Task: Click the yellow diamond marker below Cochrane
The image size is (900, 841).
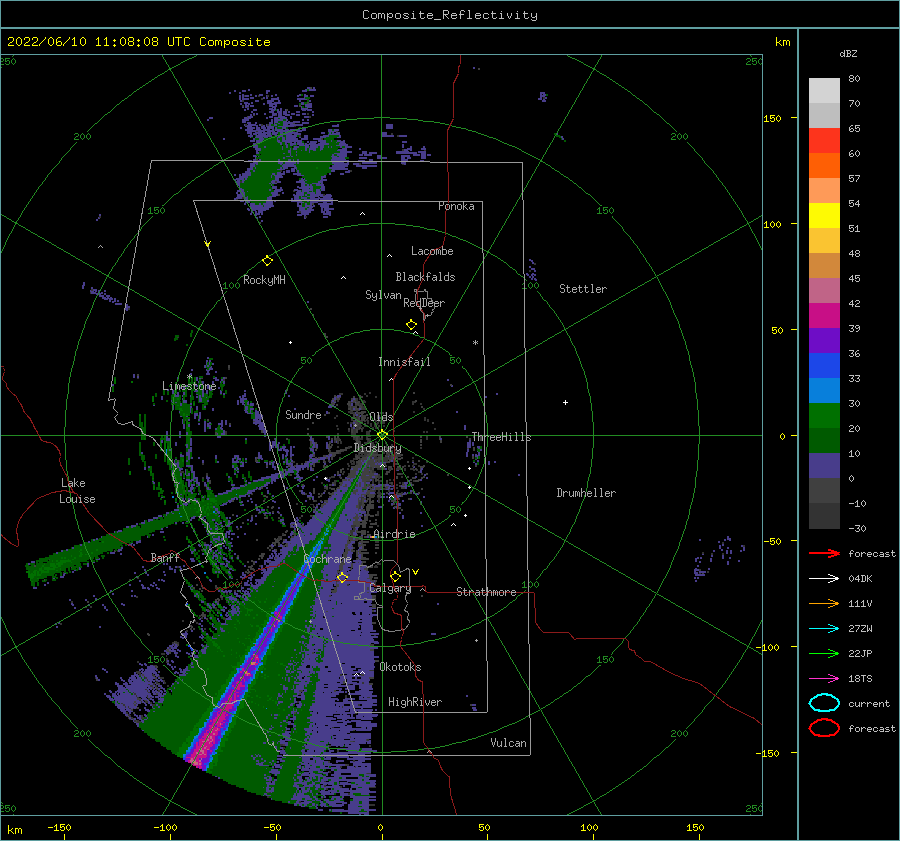Action: (342, 577)
